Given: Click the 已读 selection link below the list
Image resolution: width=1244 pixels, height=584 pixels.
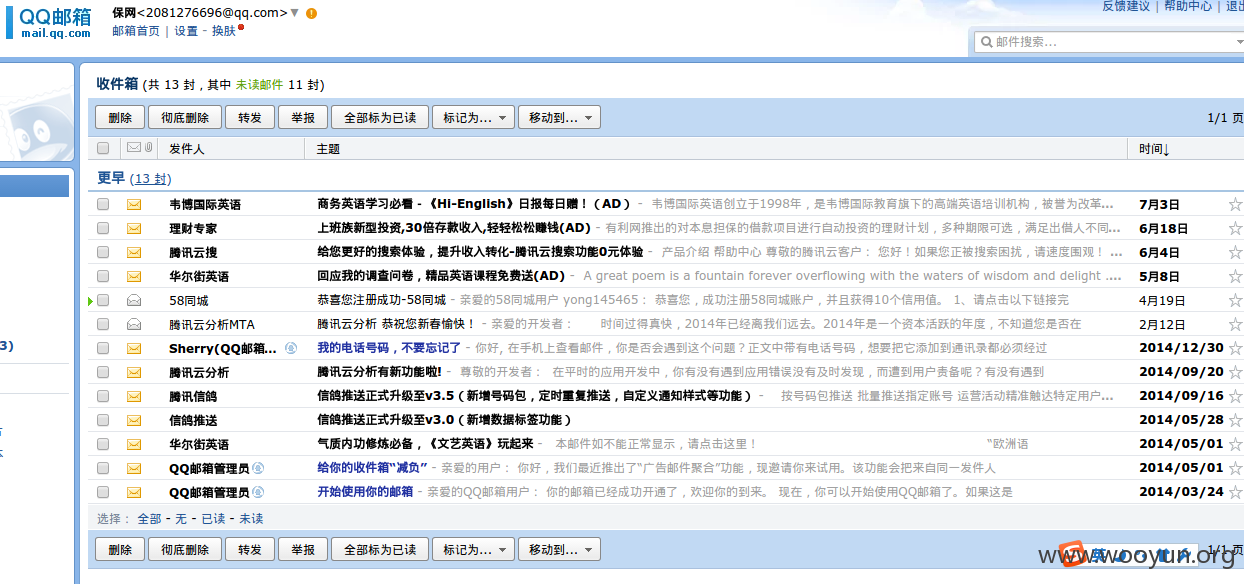Looking at the screenshot, I should tap(213, 519).
